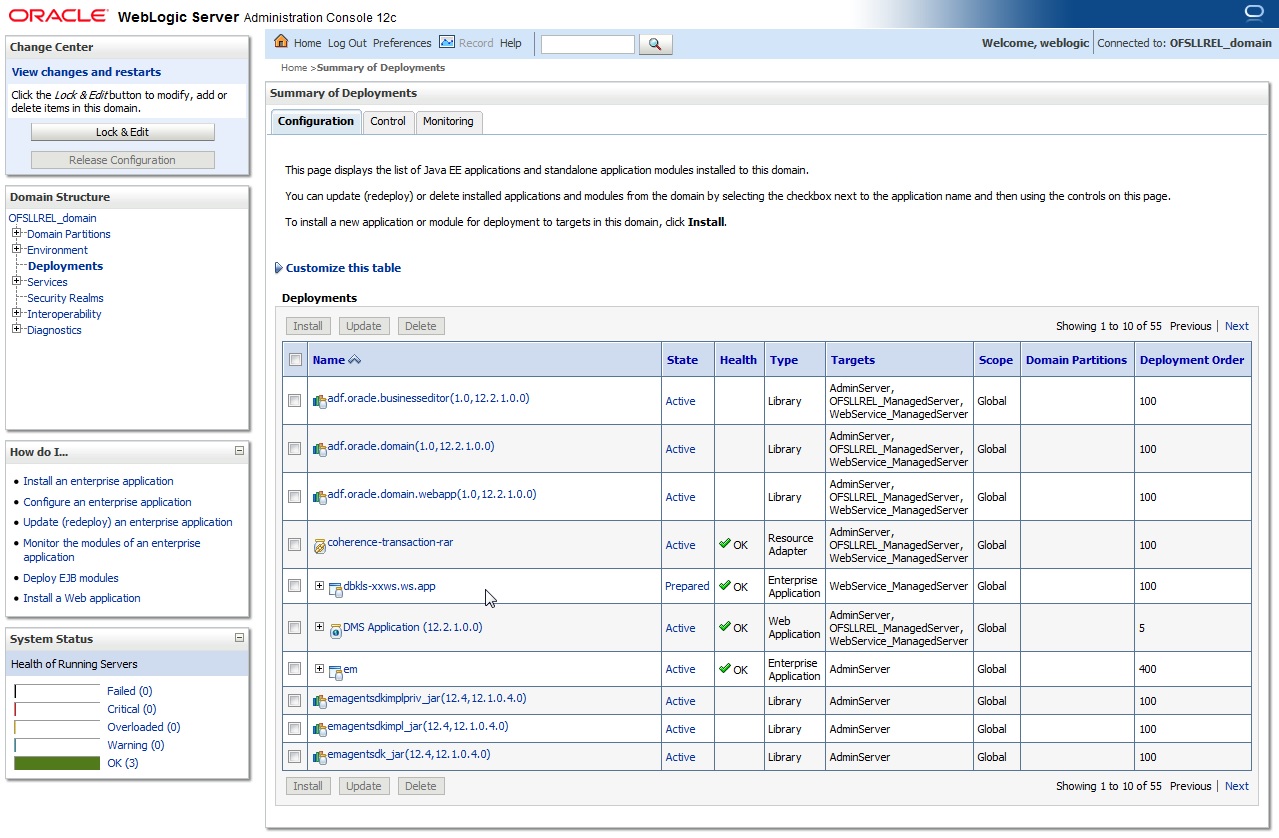Click the green check health icon for DMS Application
The image size is (1279, 838).
[x=725, y=627]
